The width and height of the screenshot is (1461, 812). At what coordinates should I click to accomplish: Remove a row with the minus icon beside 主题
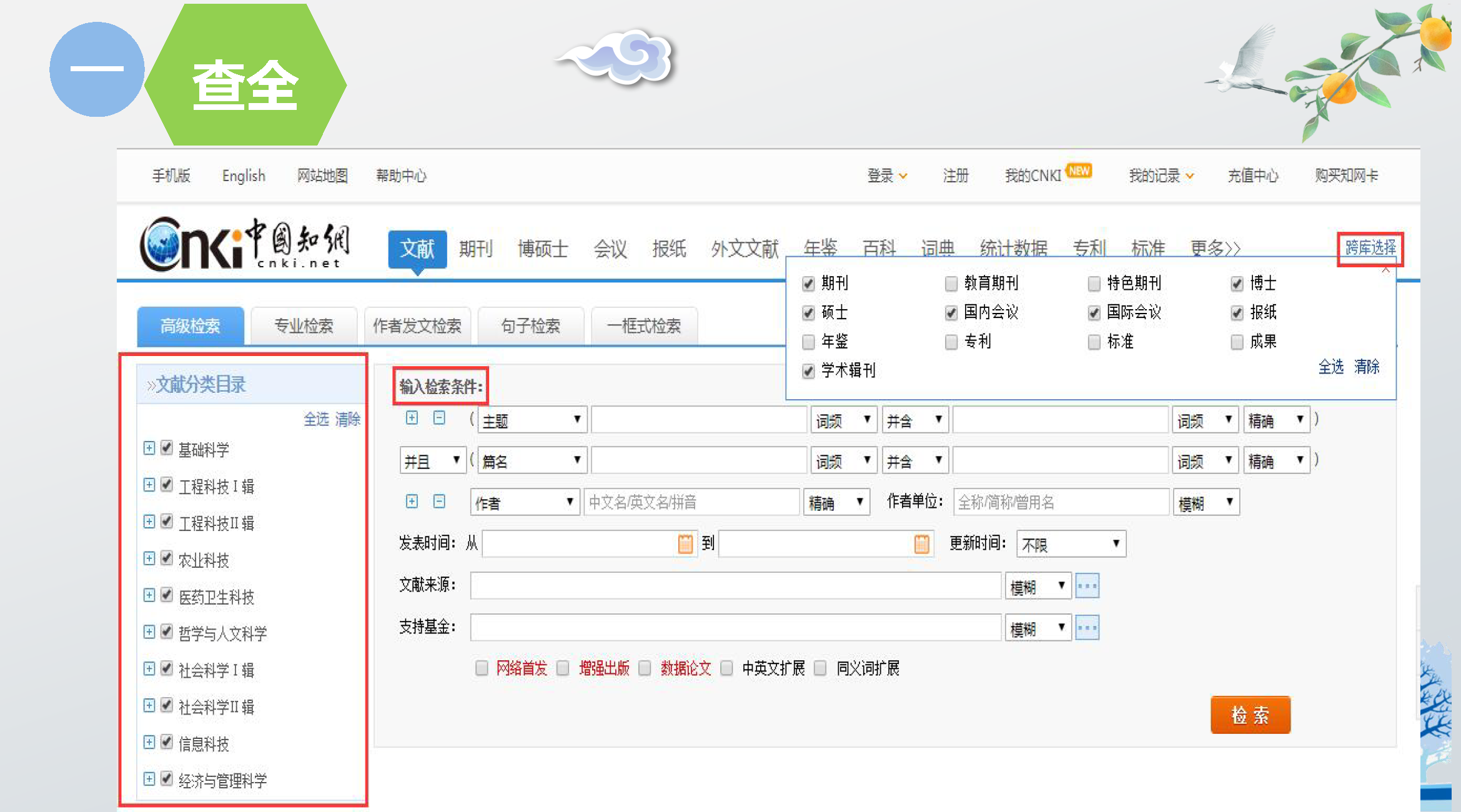439,418
